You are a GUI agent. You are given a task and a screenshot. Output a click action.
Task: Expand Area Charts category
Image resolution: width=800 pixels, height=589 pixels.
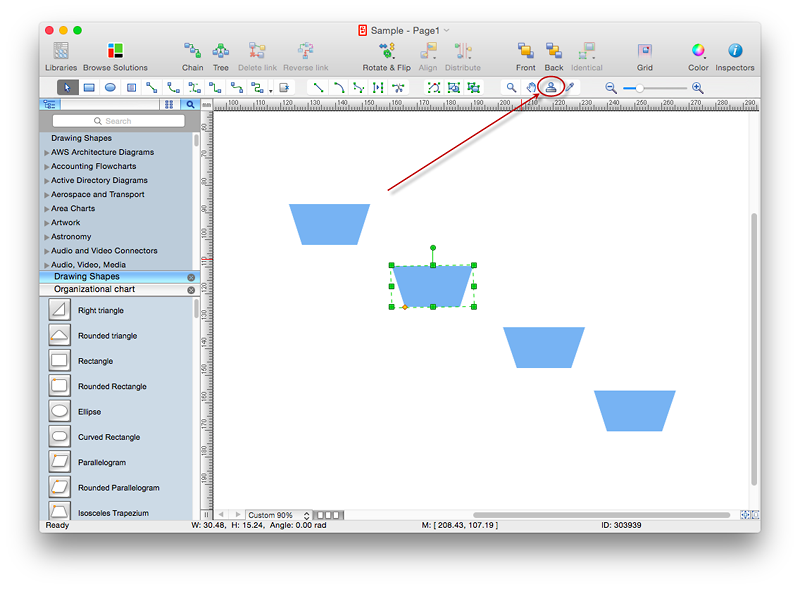click(47, 209)
